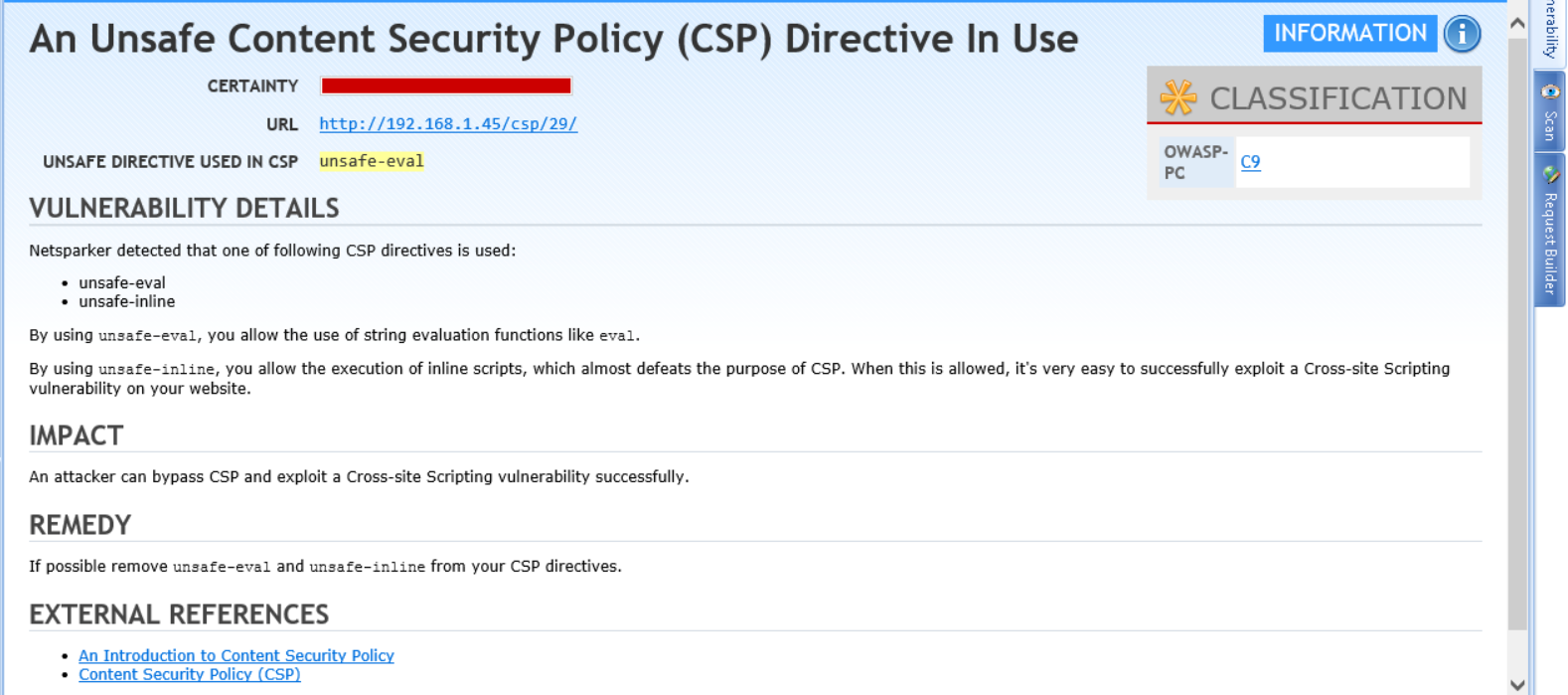
Task: Click the highlighted unsafe-eval directive text
Action: 371,161
